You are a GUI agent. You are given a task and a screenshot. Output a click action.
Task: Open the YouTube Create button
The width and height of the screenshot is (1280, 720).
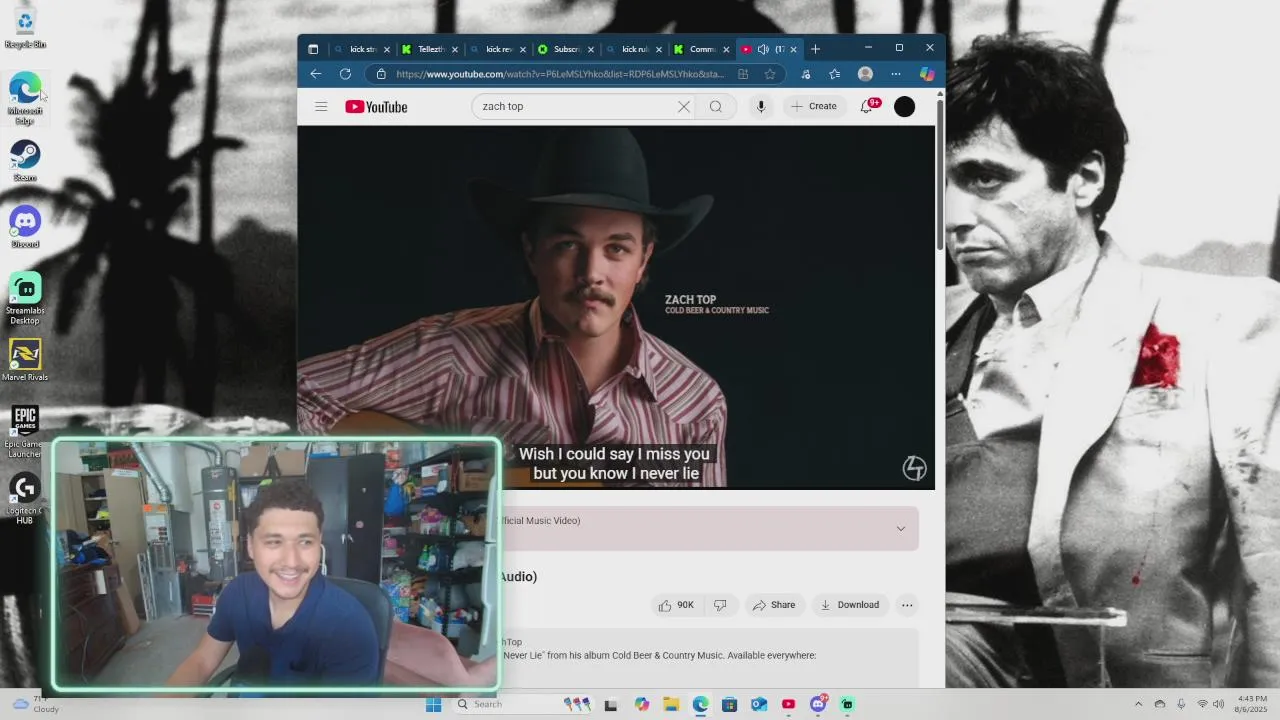click(x=814, y=106)
